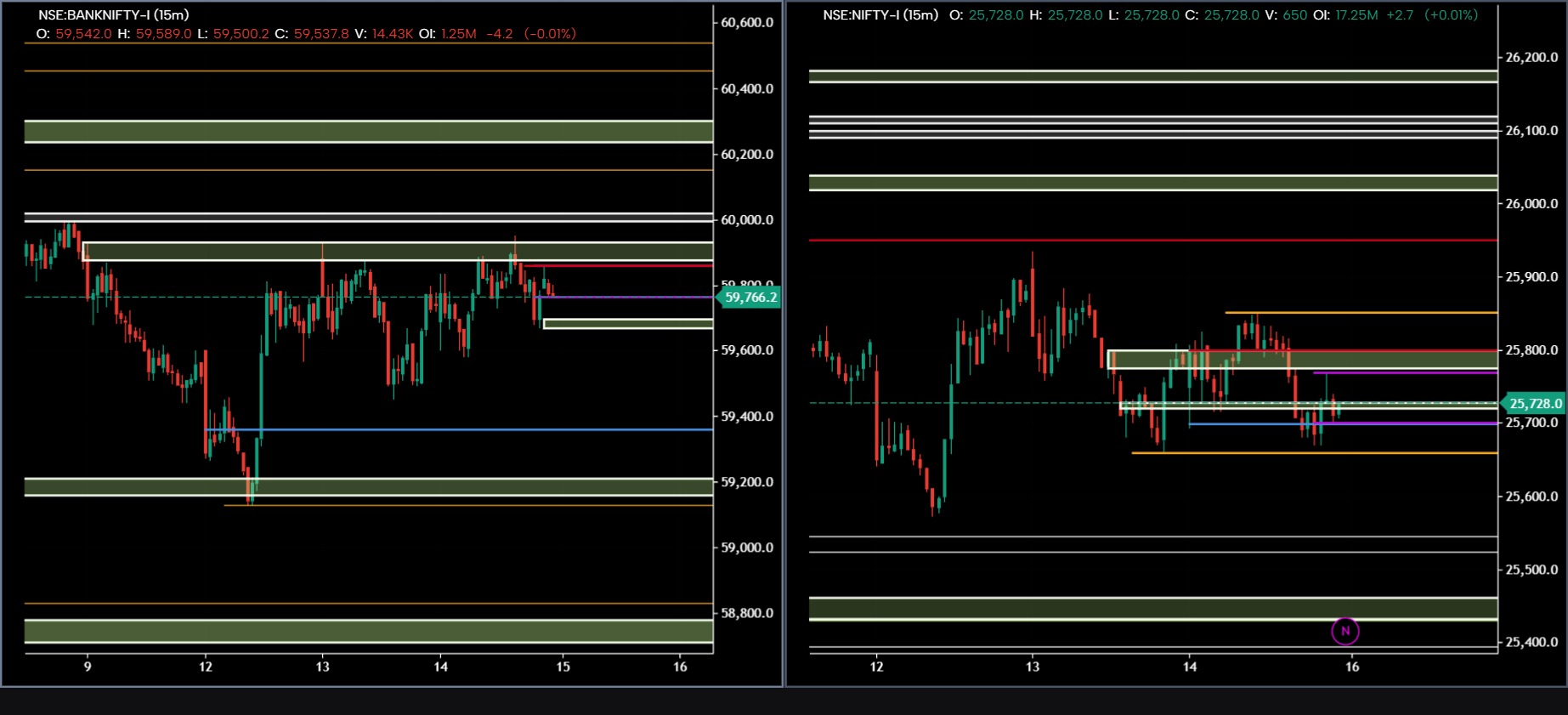The image size is (1568, 715).
Task: Click date 15 on BANKNIFTY time axis
Action: click(x=563, y=667)
